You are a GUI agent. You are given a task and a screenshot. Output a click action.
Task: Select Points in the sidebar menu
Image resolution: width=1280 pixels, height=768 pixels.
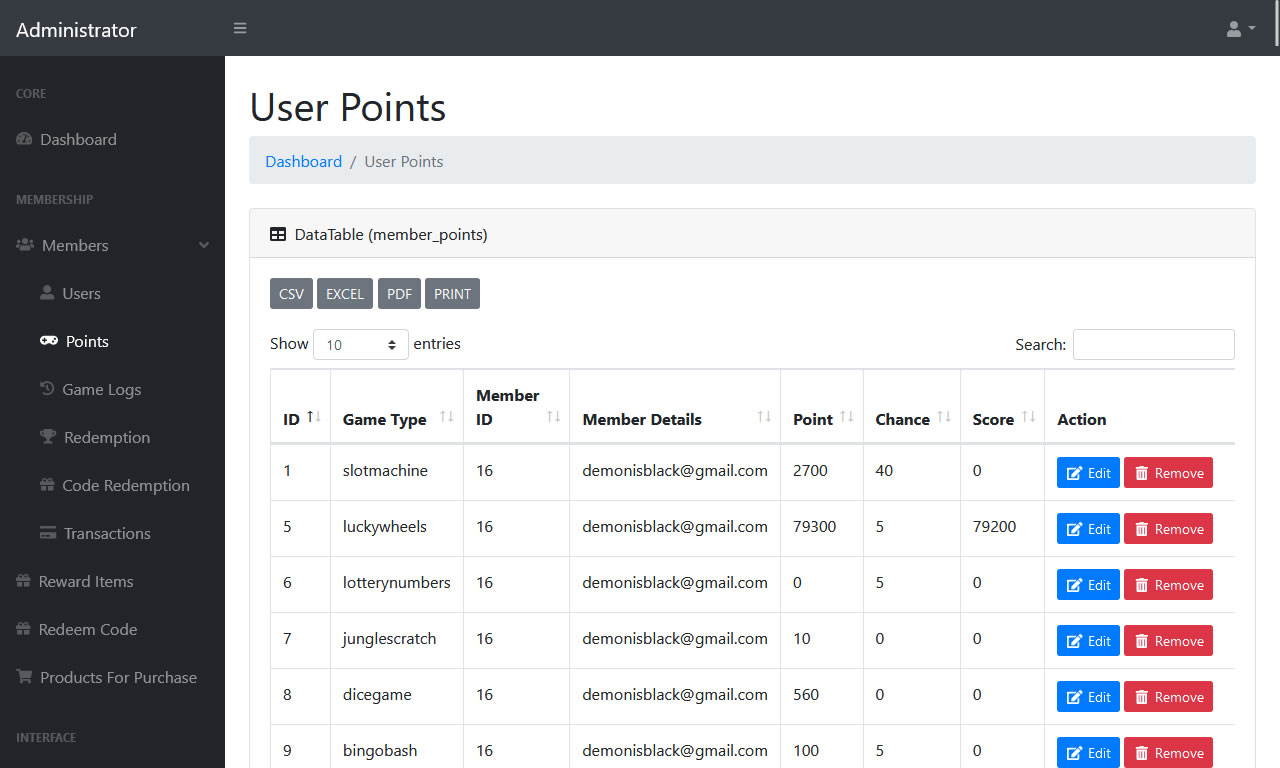click(88, 341)
